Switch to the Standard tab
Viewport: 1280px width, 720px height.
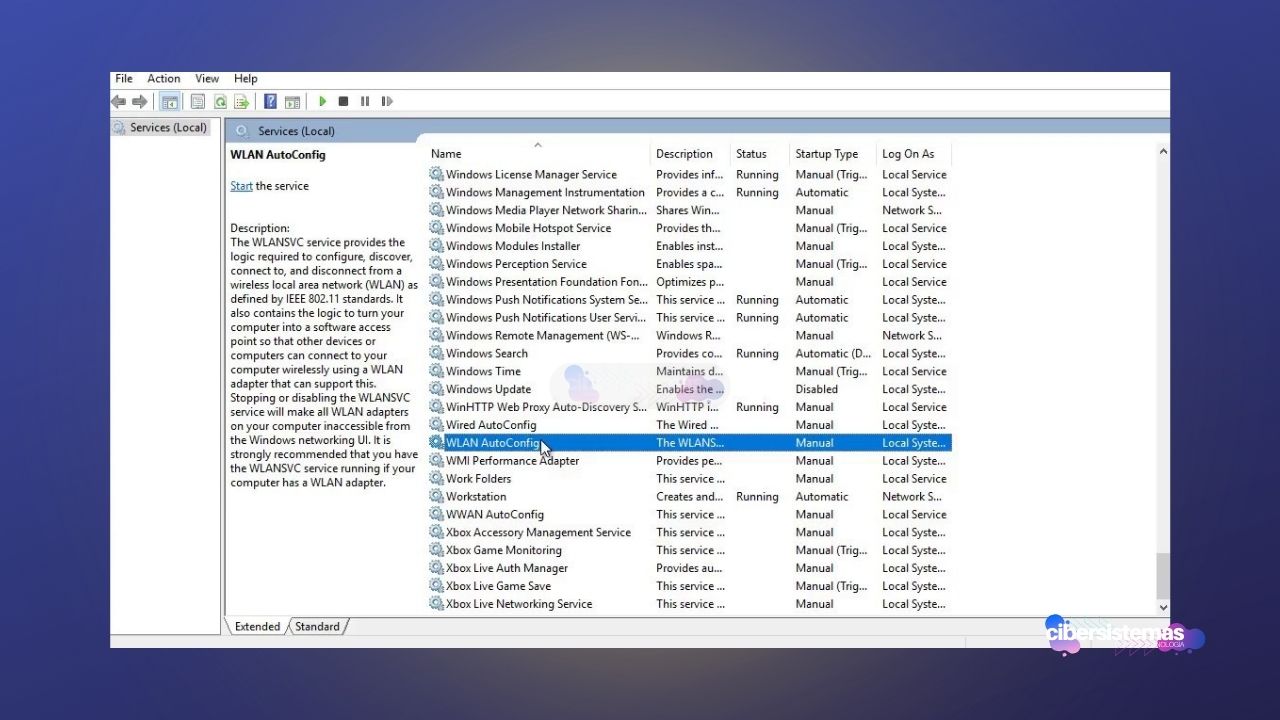(x=317, y=627)
